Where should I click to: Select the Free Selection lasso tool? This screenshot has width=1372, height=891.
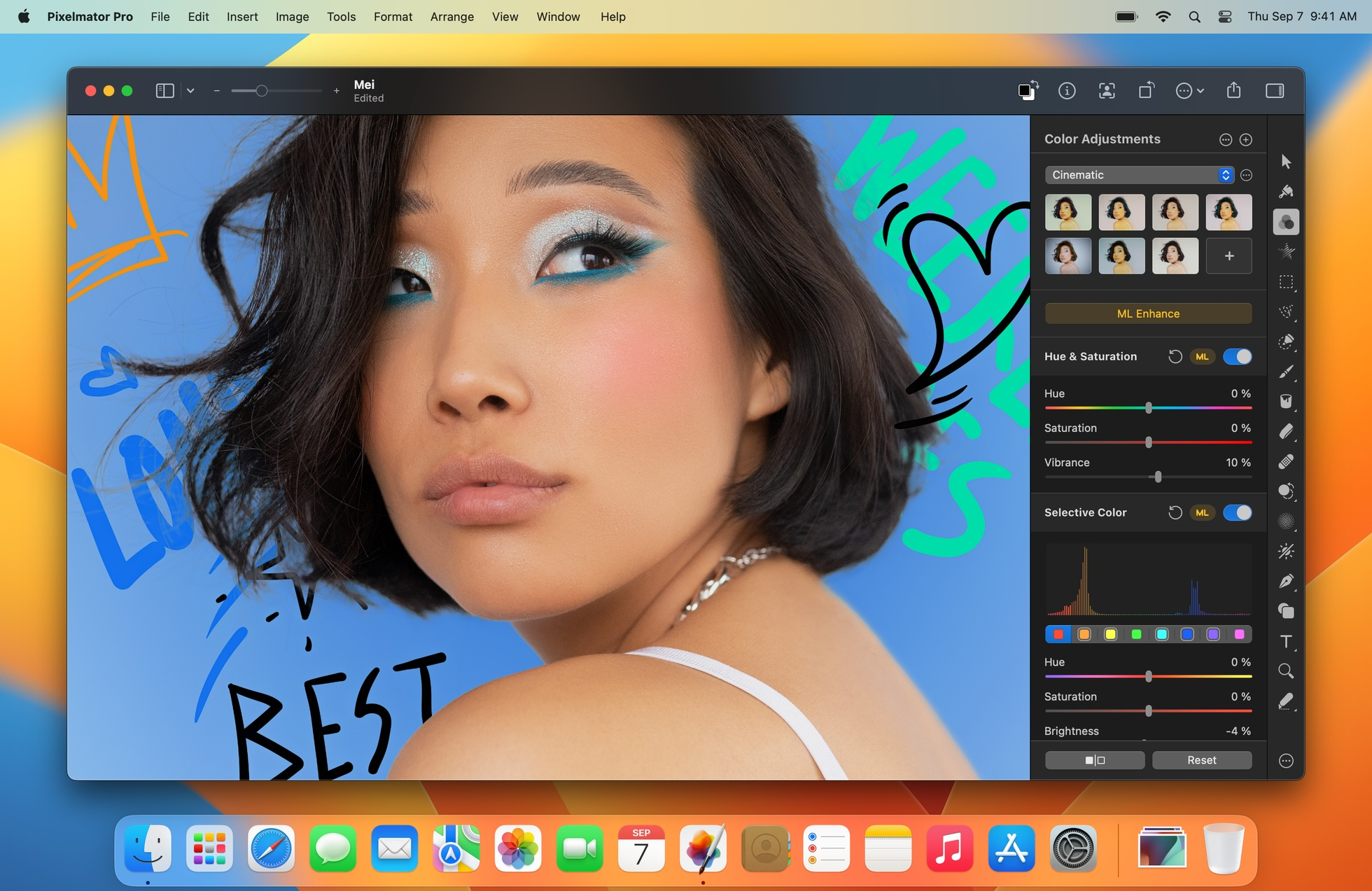tap(1286, 312)
